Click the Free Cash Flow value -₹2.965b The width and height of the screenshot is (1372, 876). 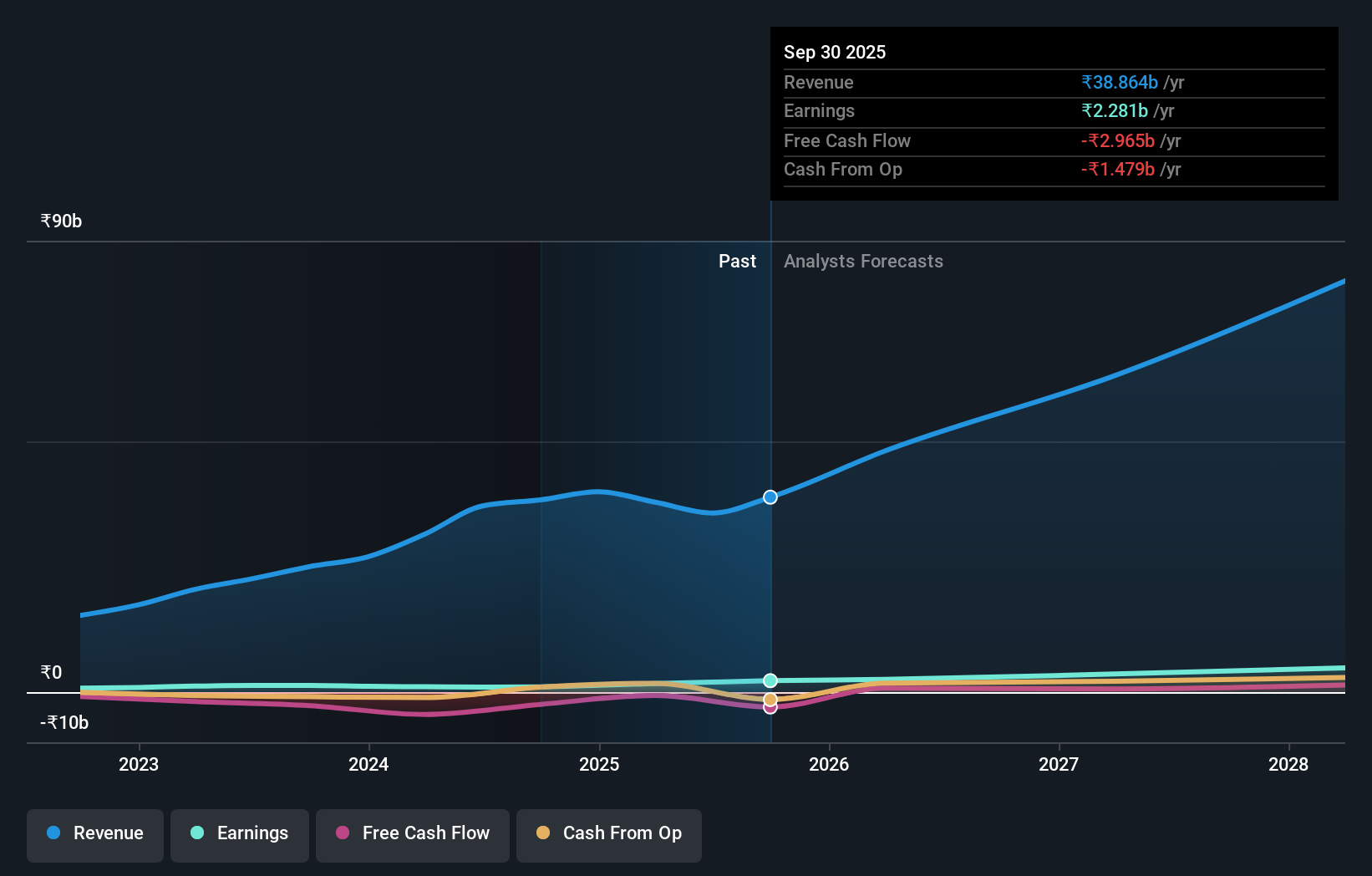1117,140
